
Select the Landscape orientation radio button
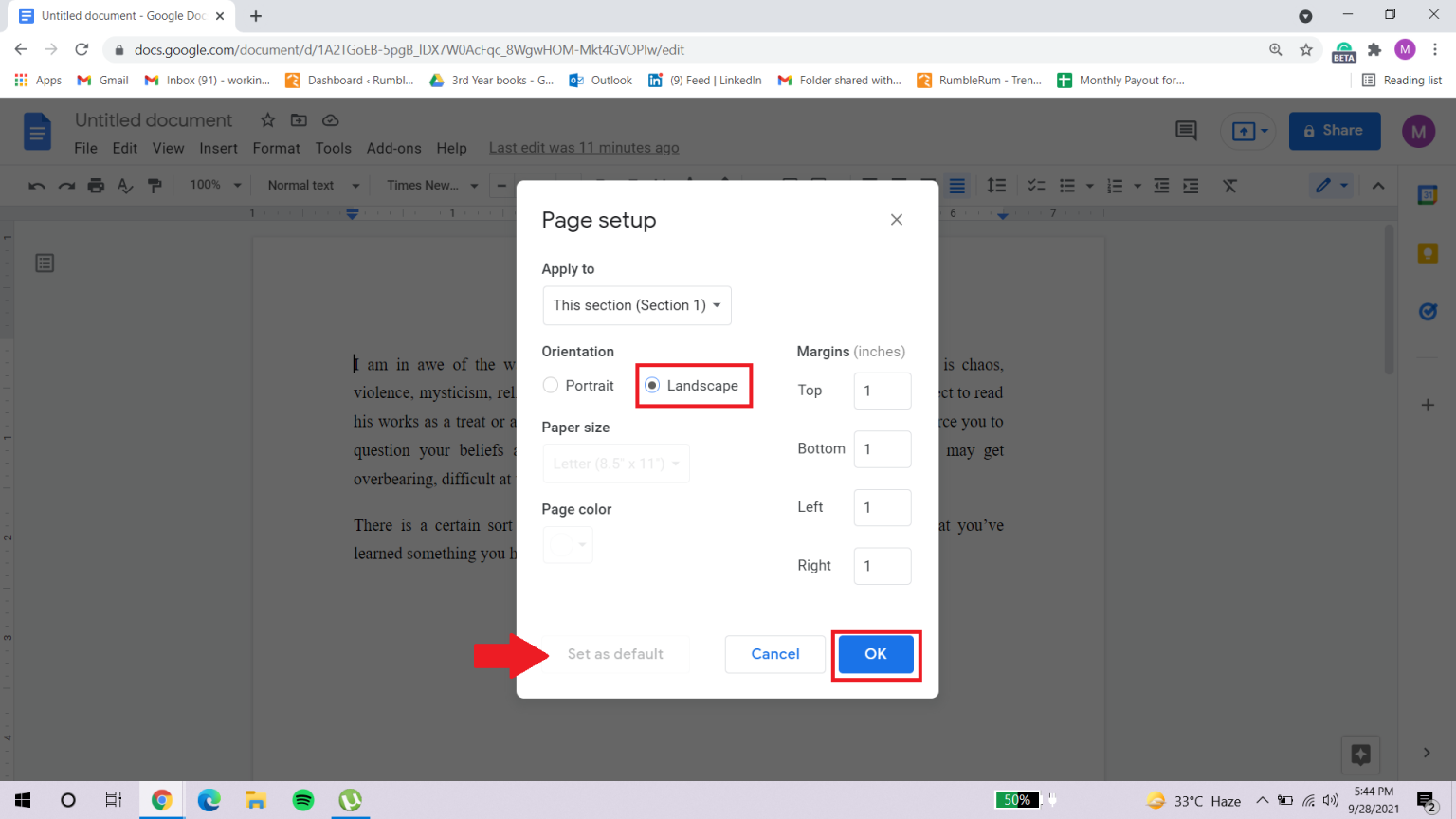651,385
